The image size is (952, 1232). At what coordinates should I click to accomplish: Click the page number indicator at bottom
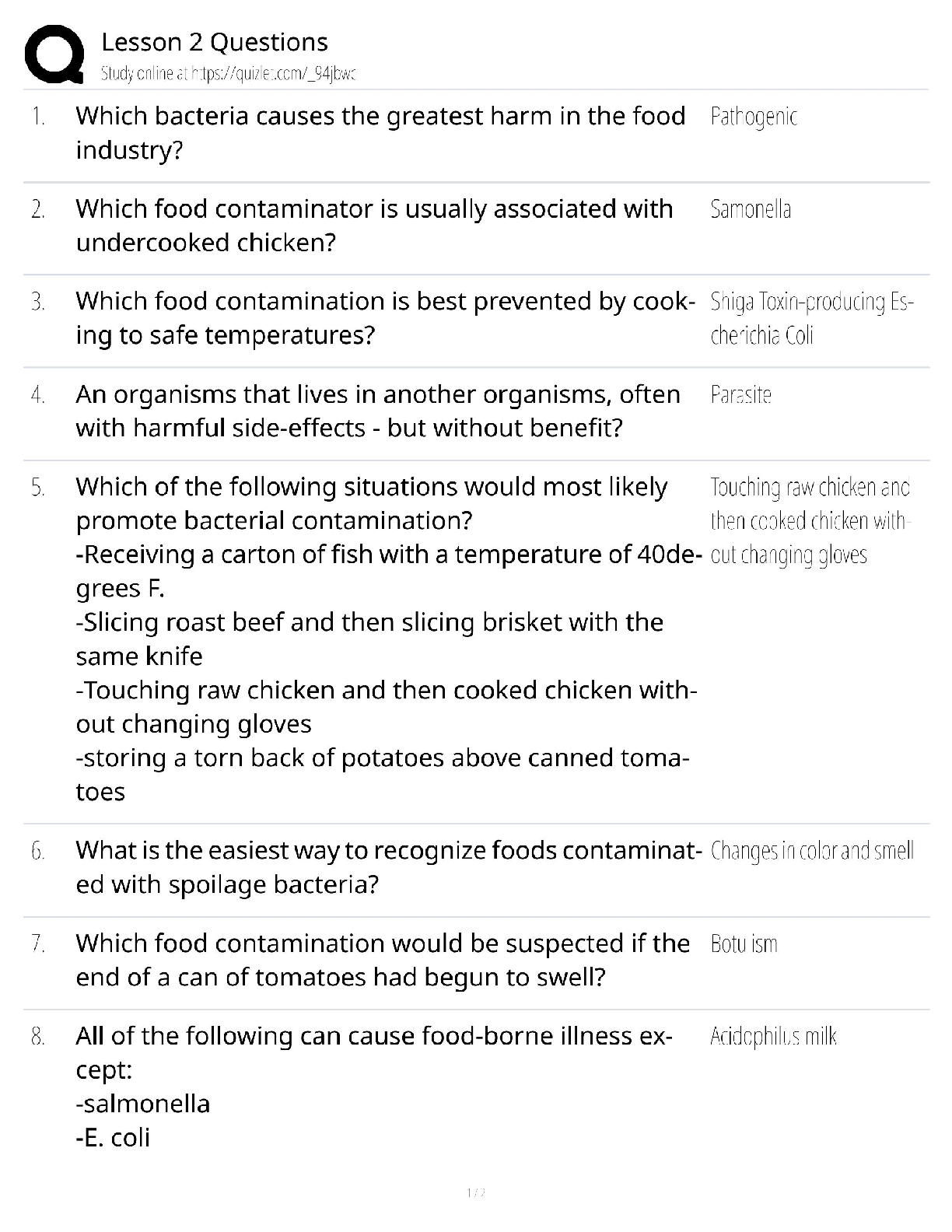click(x=475, y=1192)
